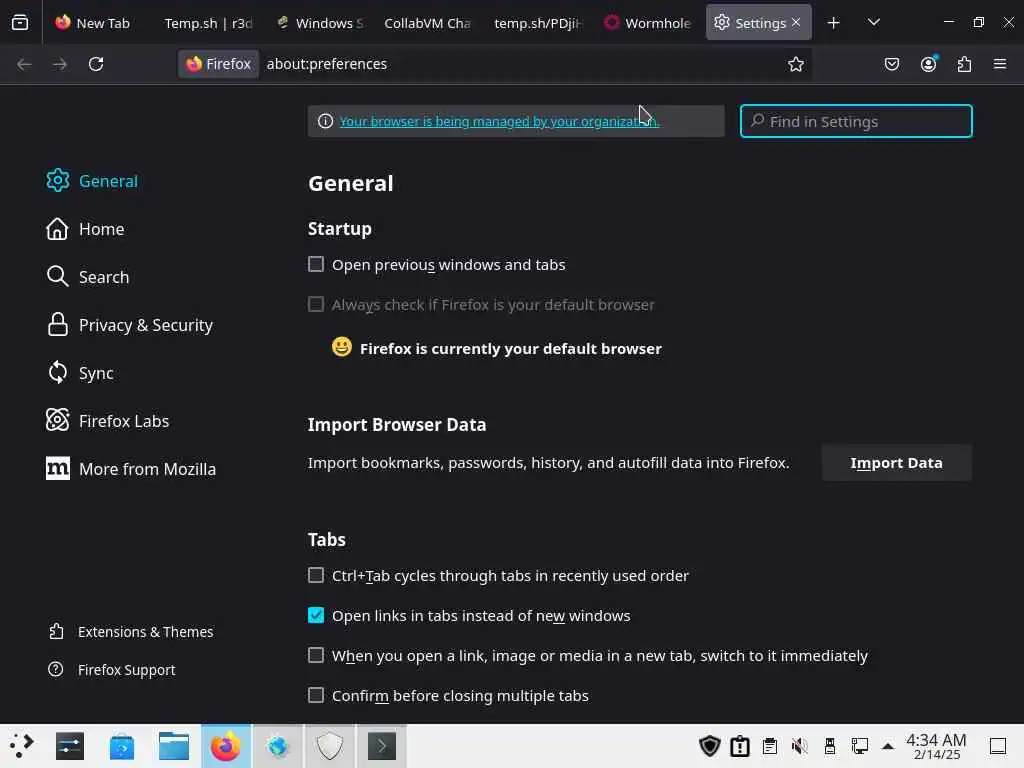Open the terminal taskbar icon

click(x=381, y=746)
